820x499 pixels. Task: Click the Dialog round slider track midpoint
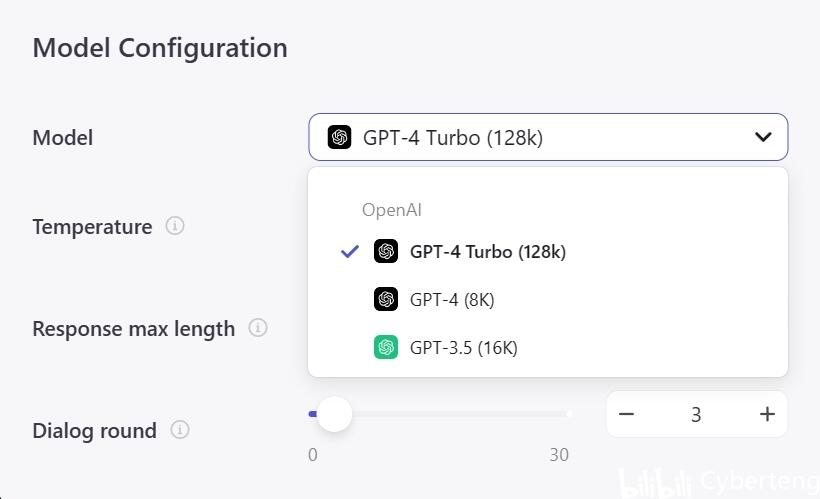click(441, 413)
